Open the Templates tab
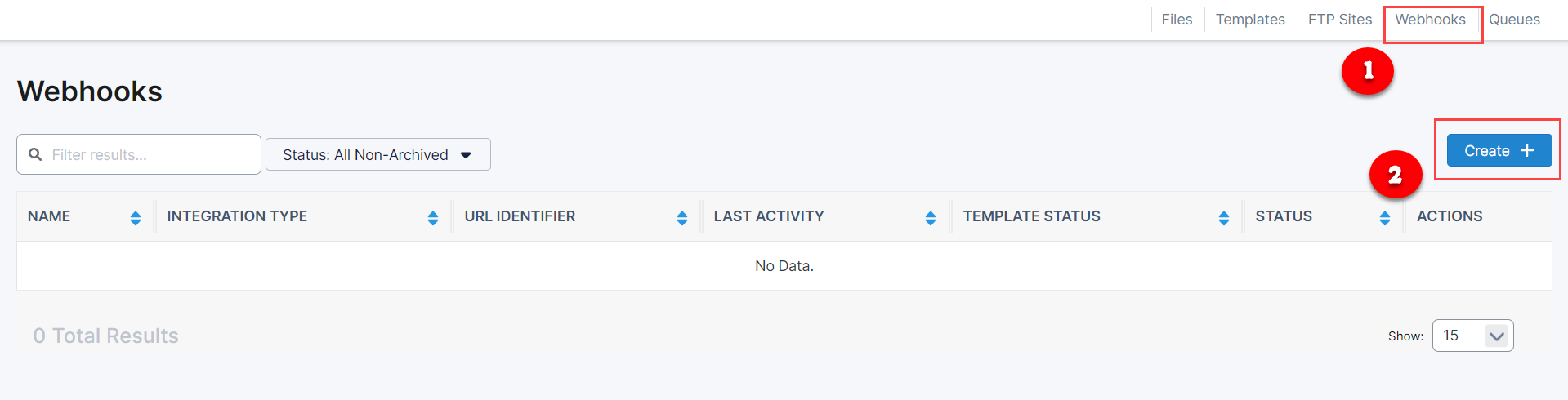The height and width of the screenshot is (400, 1568). 1250,20
